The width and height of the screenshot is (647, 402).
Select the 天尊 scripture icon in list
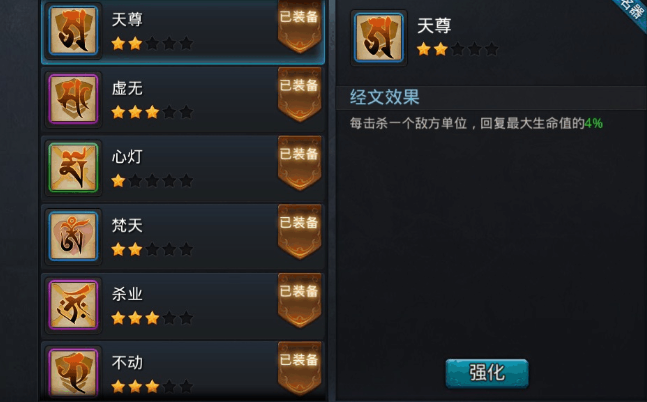(x=73, y=31)
